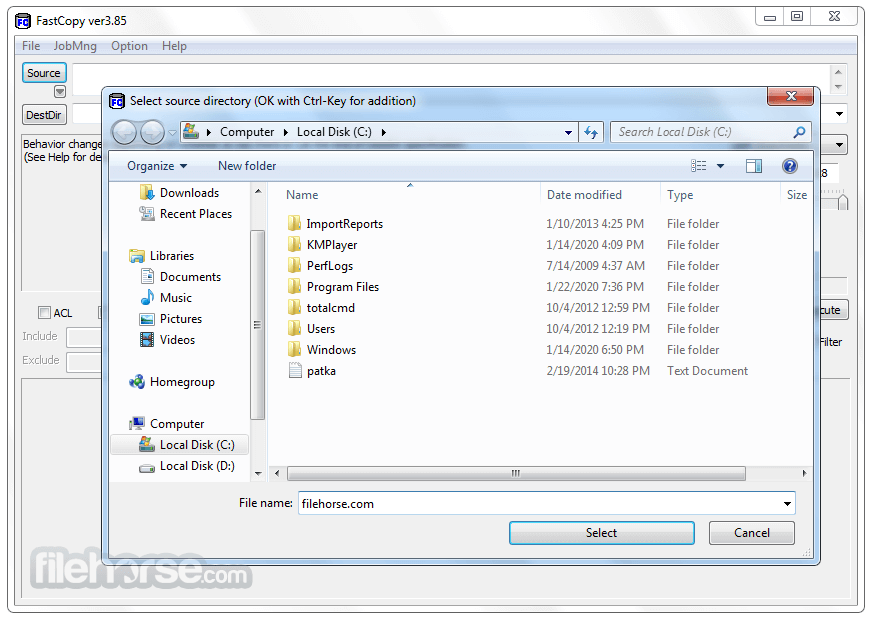Screen dimensions: 871x619
Task: Click the Back navigation arrow
Action: click(x=125, y=131)
